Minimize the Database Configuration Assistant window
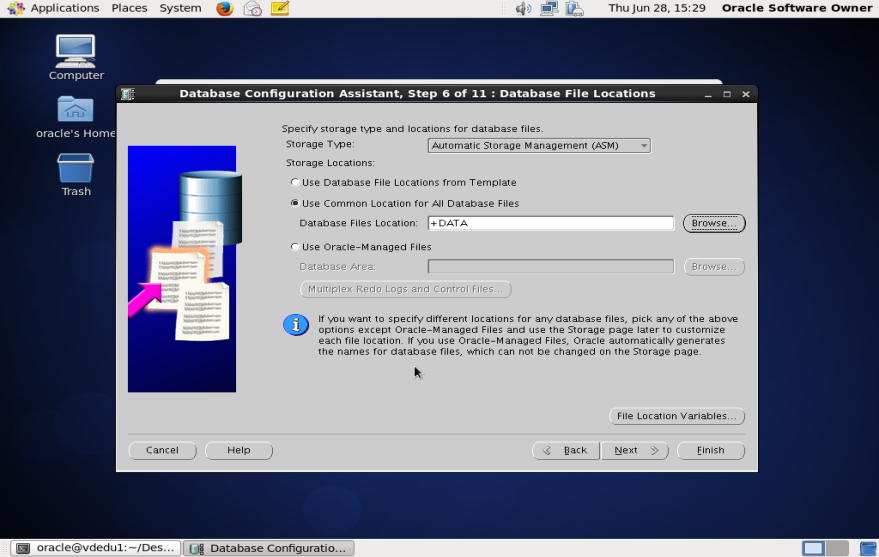Viewport: 879px width, 557px height. pos(708,94)
